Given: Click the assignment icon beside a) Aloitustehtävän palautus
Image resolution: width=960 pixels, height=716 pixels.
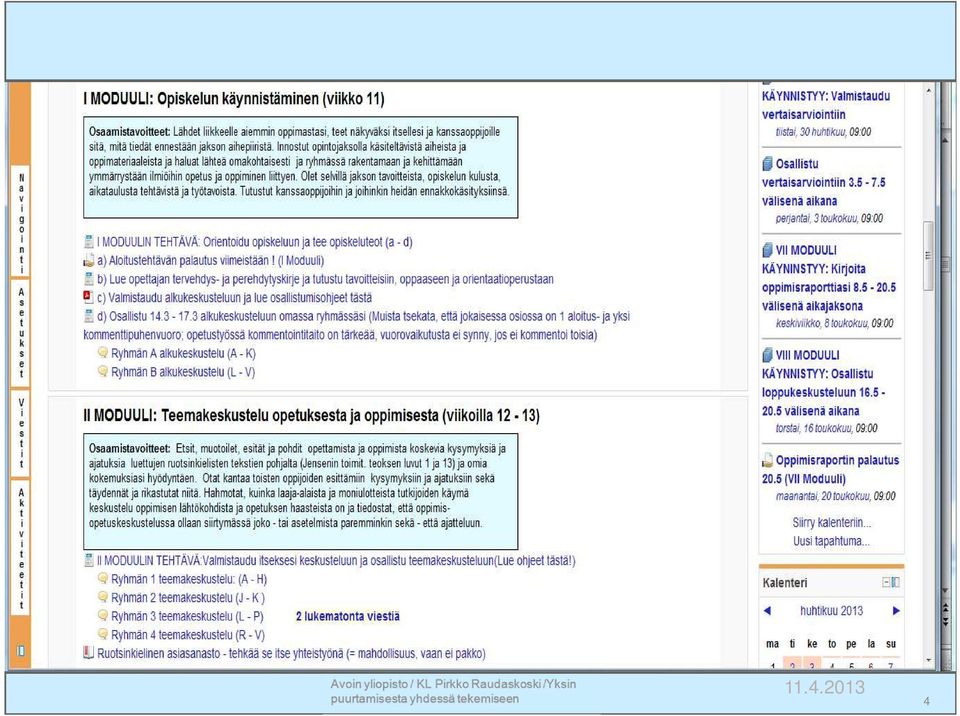Looking at the screenshot, I should [x=89, y=261].
